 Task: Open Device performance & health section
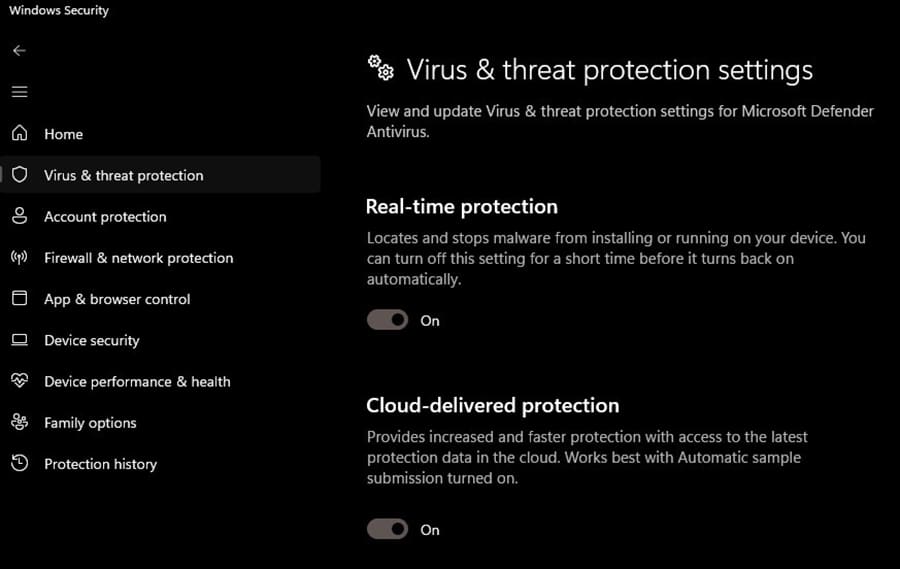(137, 382)
